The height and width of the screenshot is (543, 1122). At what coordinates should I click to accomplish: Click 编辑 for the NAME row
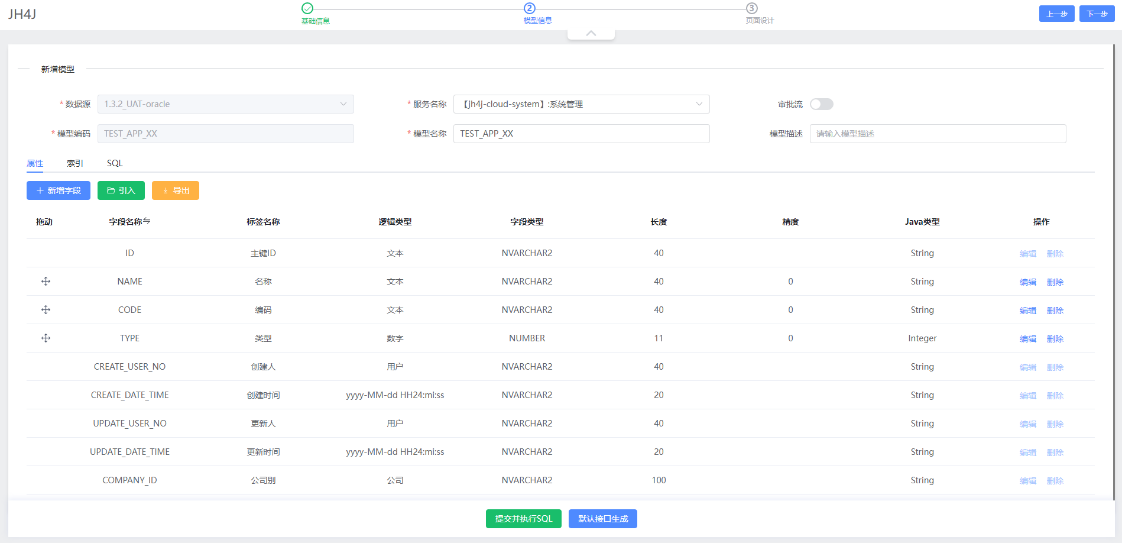[1028, 282]
